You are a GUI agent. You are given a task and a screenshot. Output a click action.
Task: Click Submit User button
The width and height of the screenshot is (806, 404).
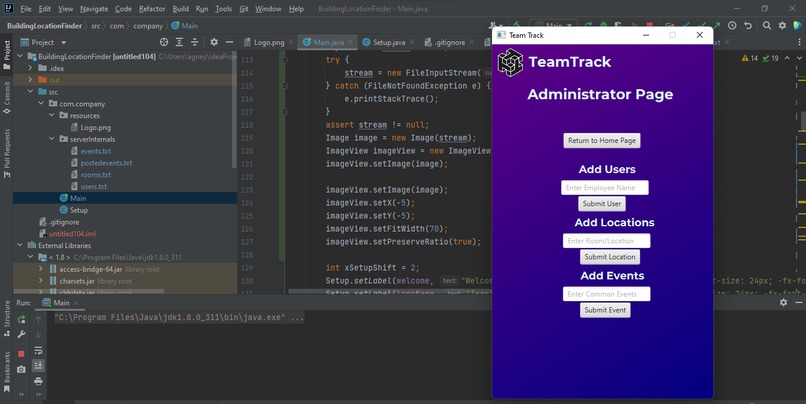602,204
